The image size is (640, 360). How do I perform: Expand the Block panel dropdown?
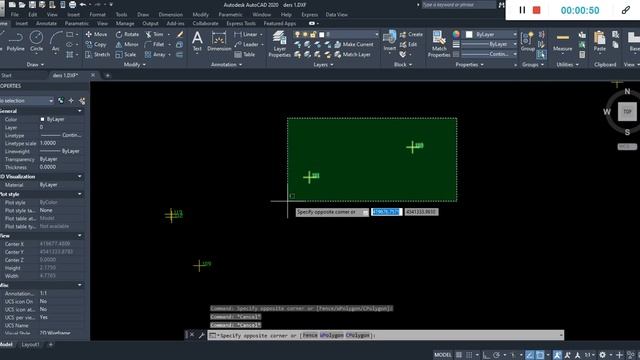click(403, 64)
